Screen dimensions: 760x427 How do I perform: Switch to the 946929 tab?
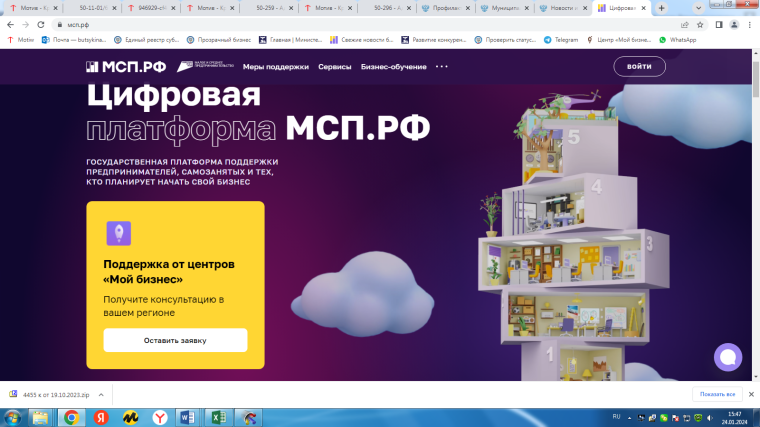point(151,8)
